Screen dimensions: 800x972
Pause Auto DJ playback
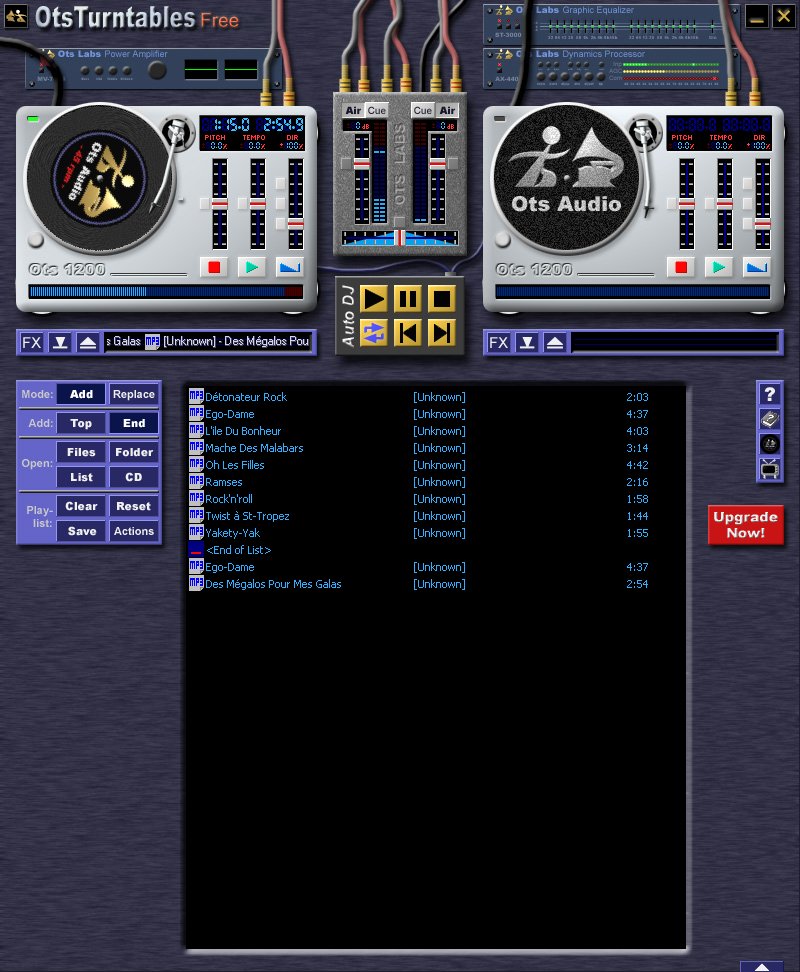pyautogui.click(x=408, y=299)
